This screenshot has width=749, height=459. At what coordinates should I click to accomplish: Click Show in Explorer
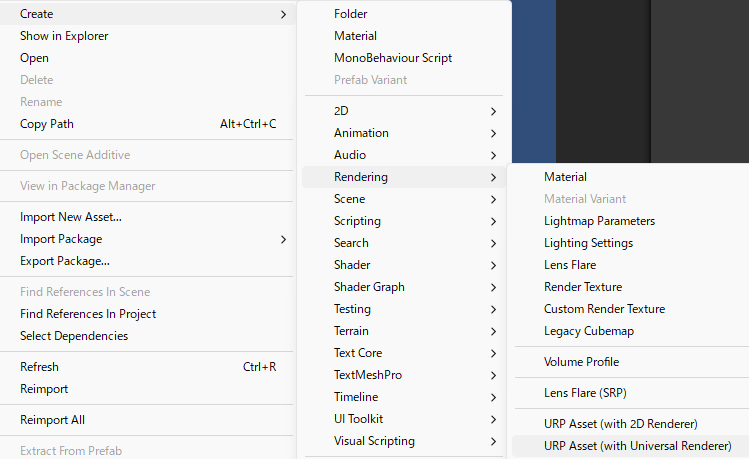point(64,36)
